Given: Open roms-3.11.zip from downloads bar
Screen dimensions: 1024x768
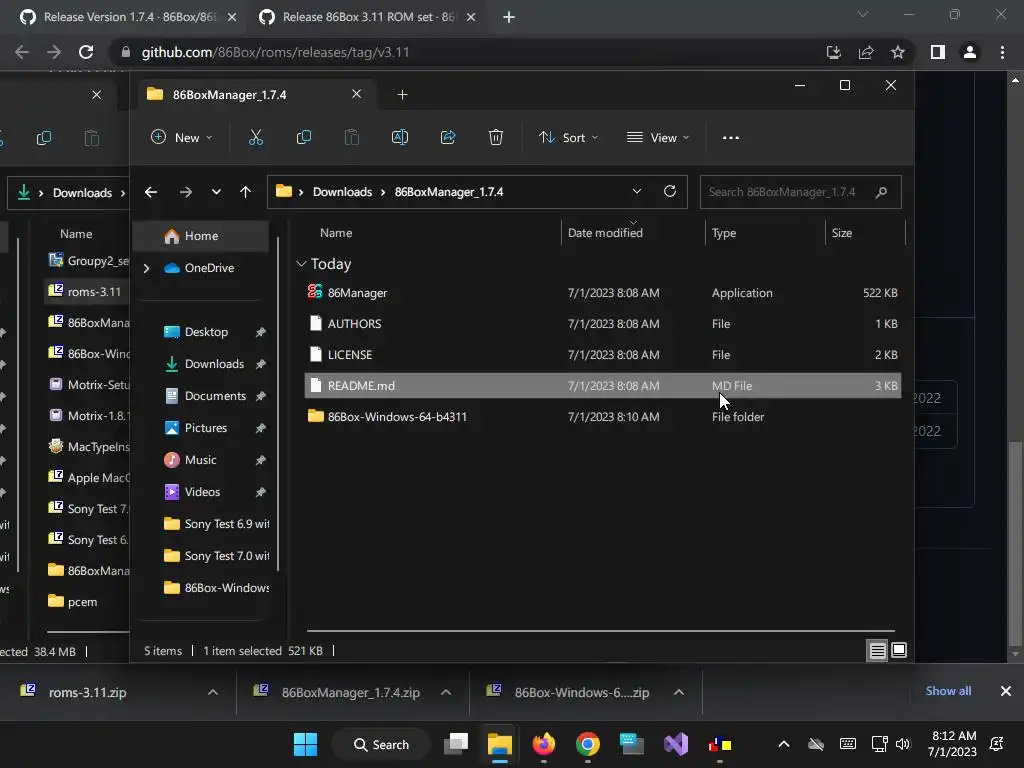Looking at the screenshot, I should 87,692.
